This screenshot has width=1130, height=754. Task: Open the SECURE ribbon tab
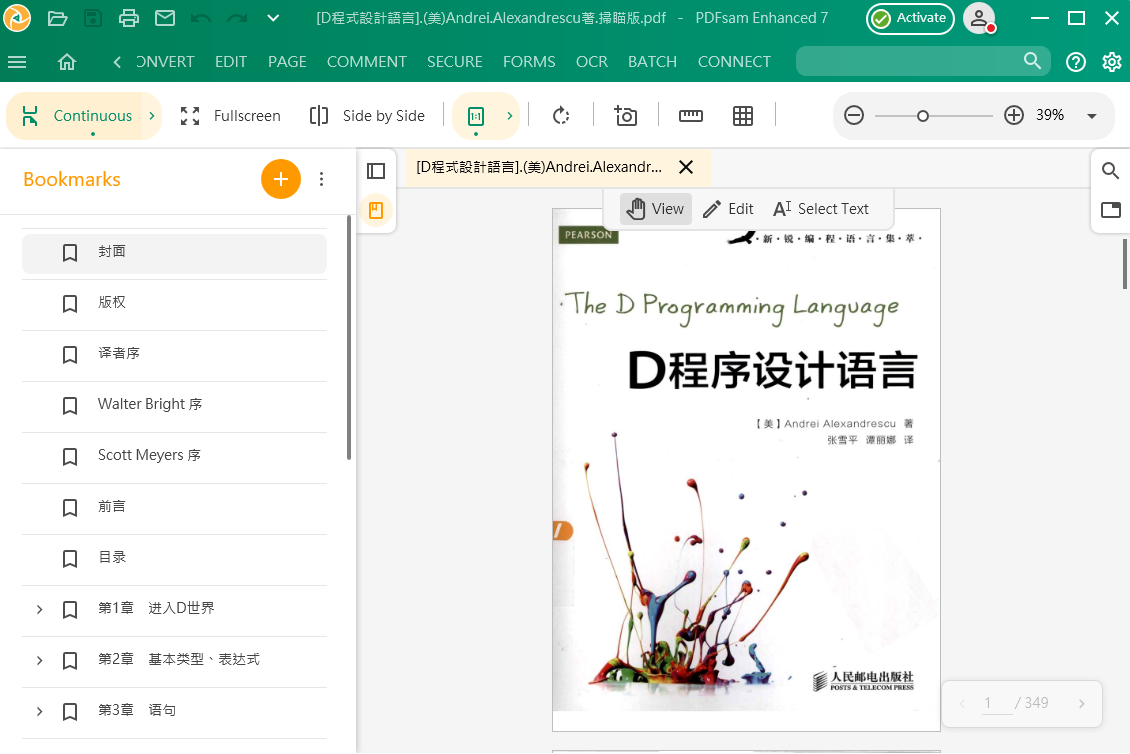point(455,62)
